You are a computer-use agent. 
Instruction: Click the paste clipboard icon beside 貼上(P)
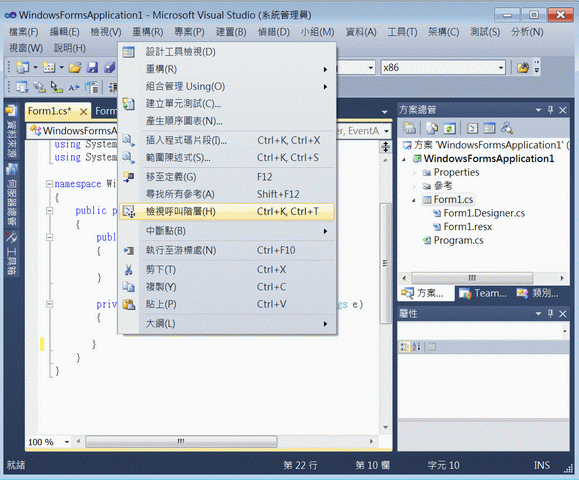pos(129,304)
